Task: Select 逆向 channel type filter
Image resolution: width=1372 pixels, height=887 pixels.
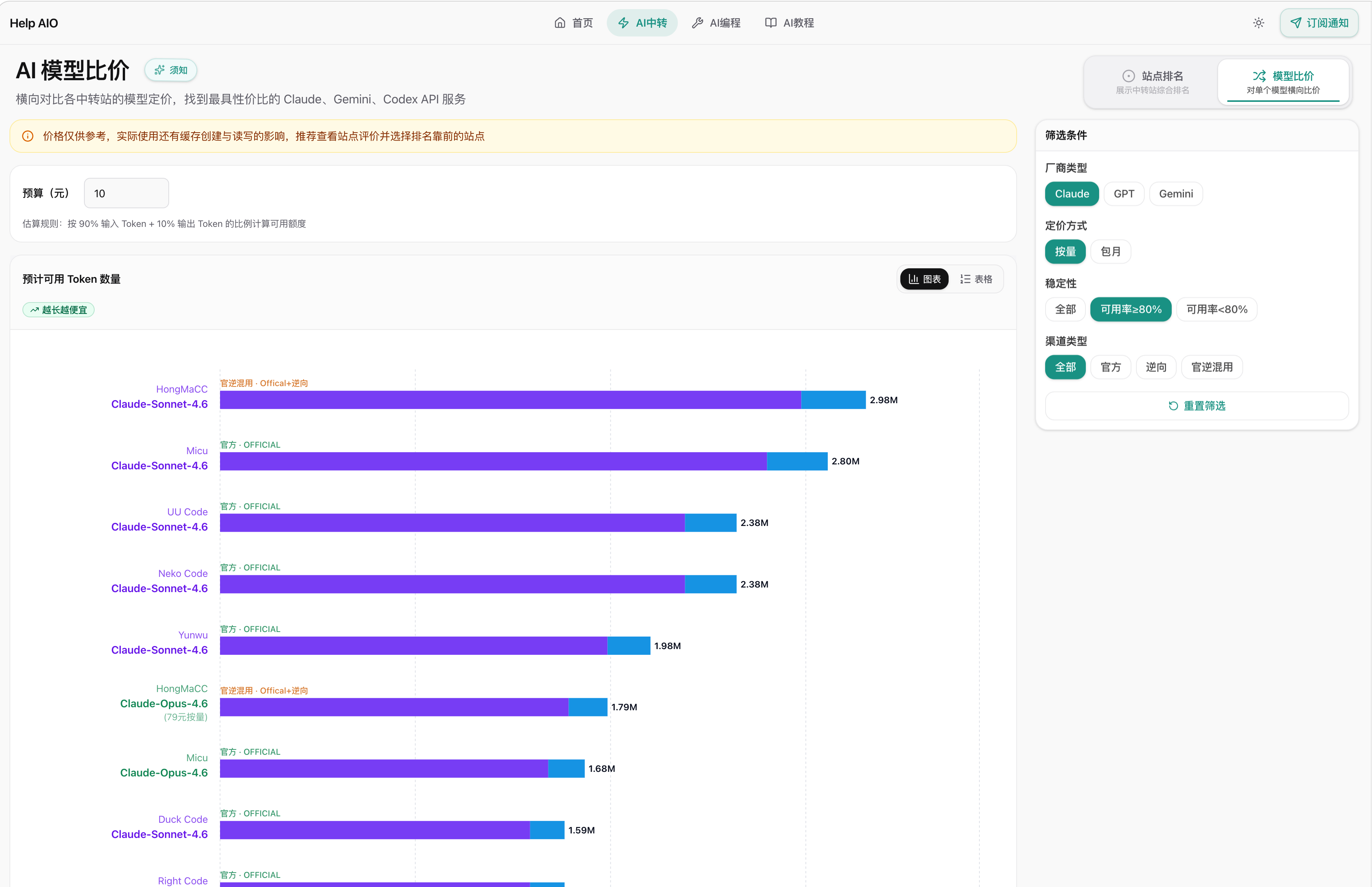Action: point(1155,367)
